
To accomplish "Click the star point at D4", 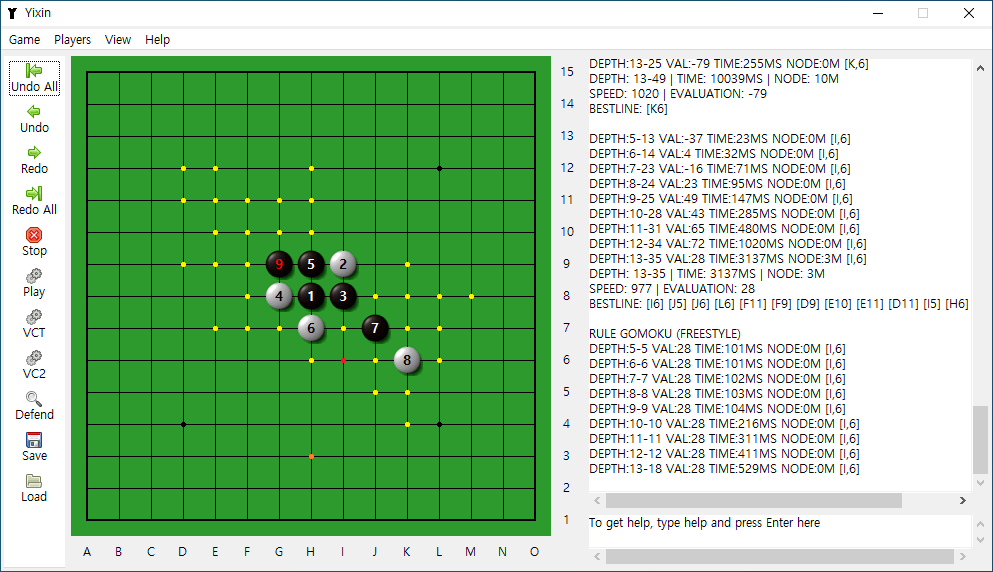I will point(183,424).
